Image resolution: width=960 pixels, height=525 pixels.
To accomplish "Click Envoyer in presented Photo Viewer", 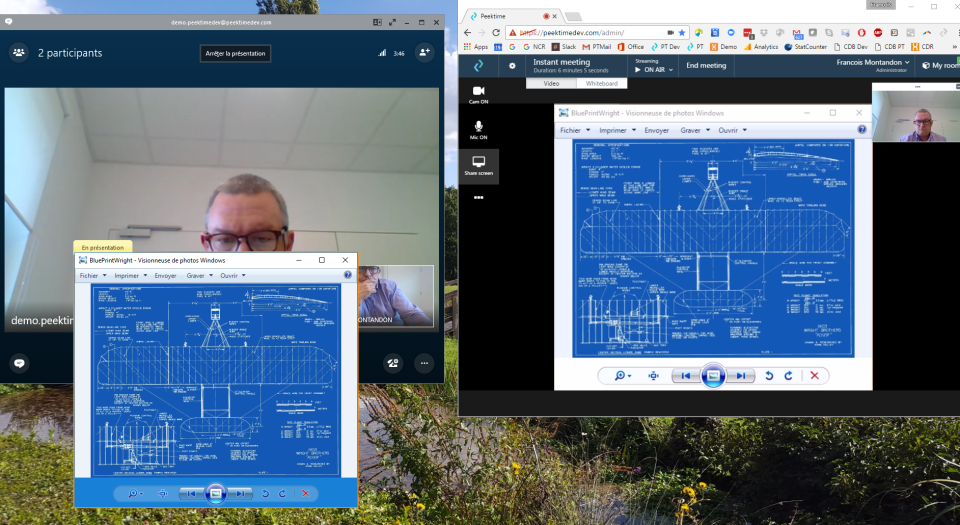I will 165,276.
